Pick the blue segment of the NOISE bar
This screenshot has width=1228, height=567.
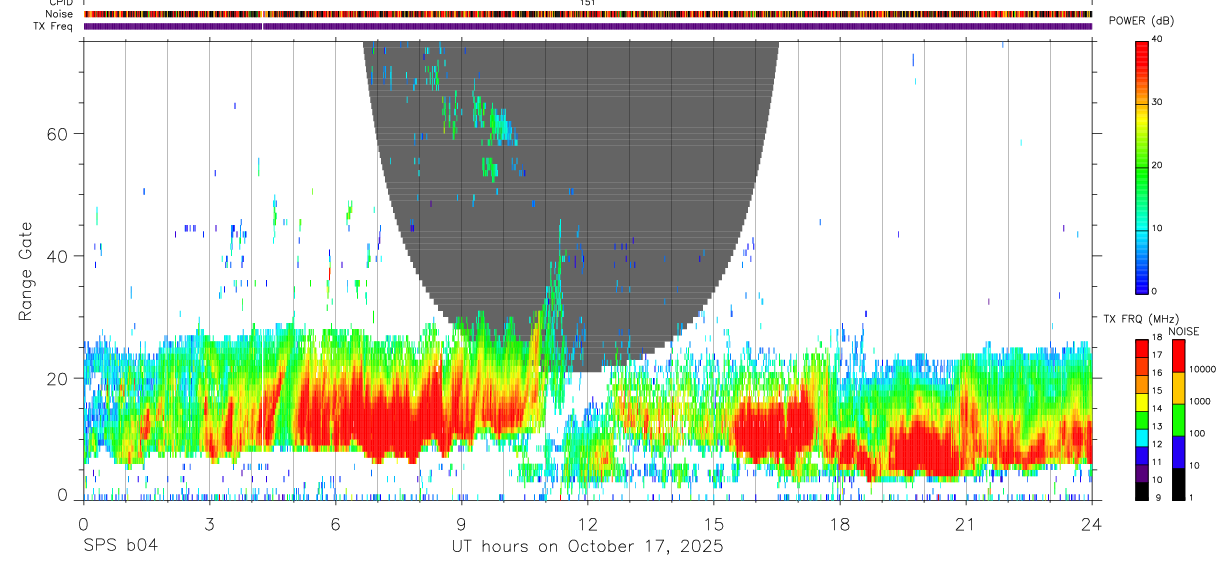pyautogui.click(x=1177, y=451)
